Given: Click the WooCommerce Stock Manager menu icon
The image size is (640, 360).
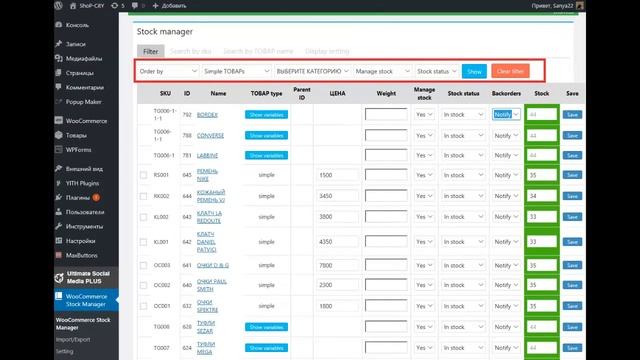Looking at the screenshot, I should tap(59, 296).
